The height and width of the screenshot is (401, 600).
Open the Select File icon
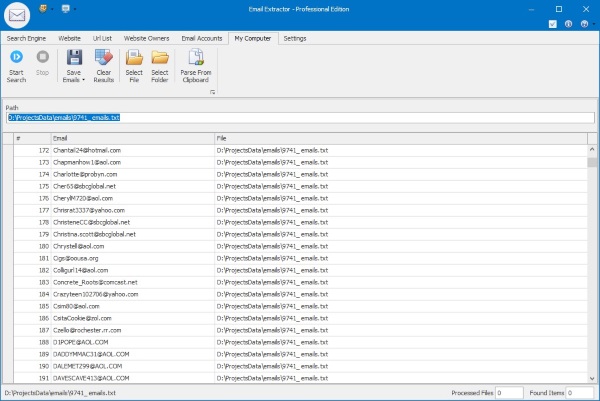point(133,59)
